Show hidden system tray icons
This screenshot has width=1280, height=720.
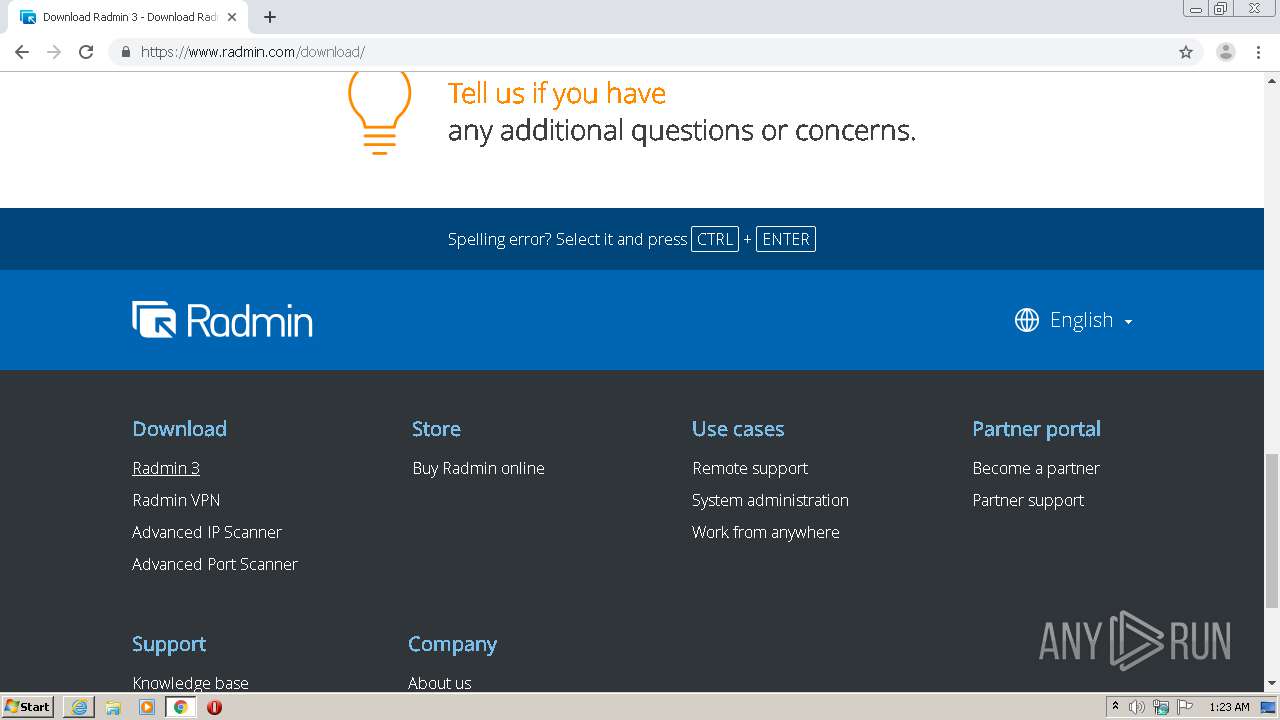tap(1115, 707)
